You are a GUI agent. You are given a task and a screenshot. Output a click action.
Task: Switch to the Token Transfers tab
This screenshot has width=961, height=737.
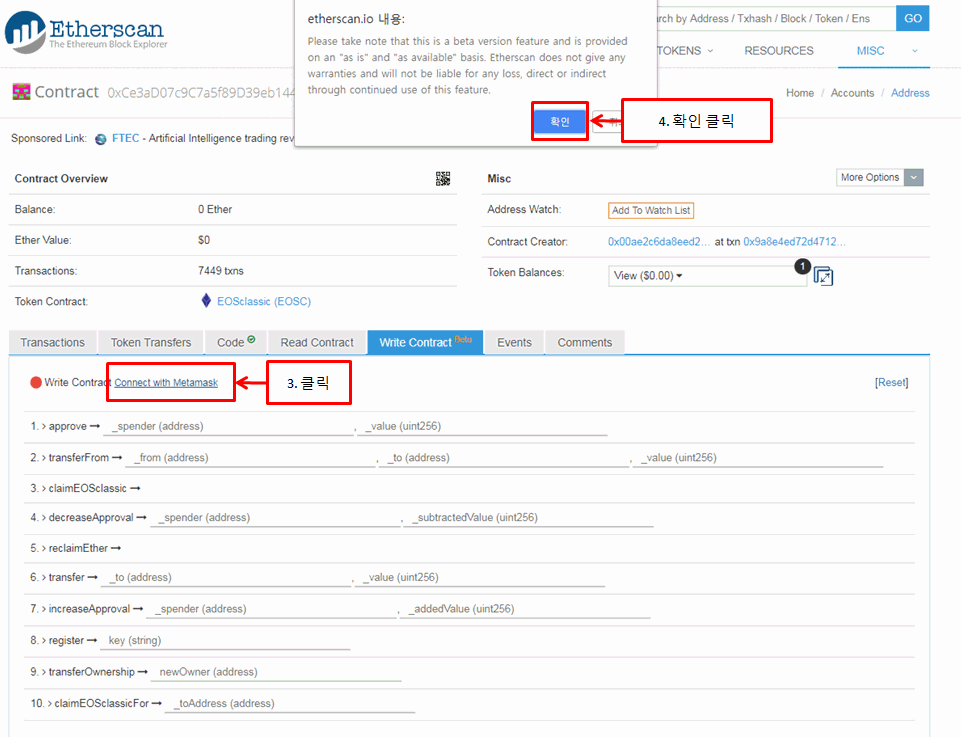(x=151, y=342)
